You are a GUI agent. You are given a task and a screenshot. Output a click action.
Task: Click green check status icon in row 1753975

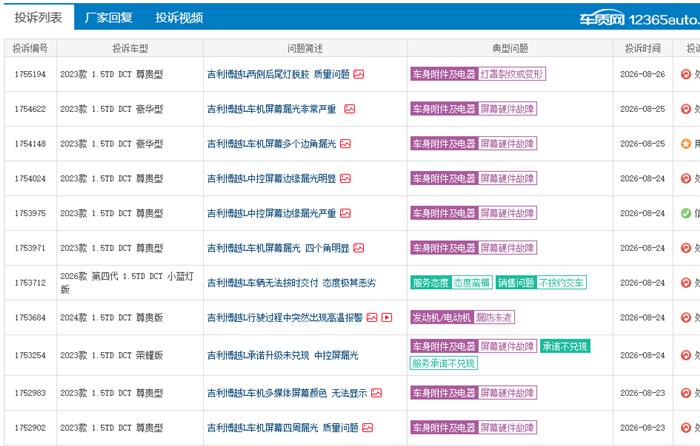point(686,213)
